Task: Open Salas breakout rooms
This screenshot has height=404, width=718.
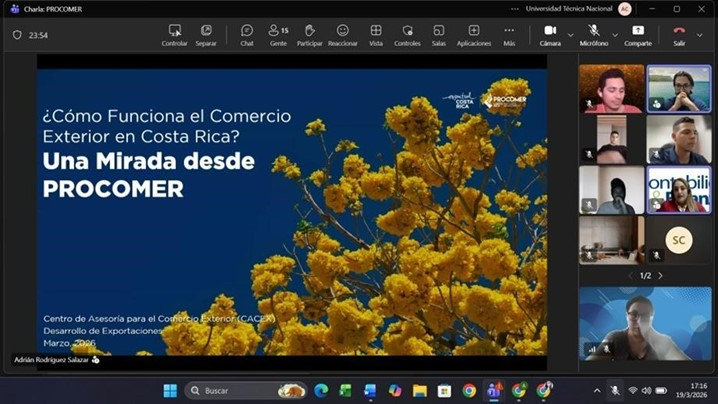Action: coord(439,34)
